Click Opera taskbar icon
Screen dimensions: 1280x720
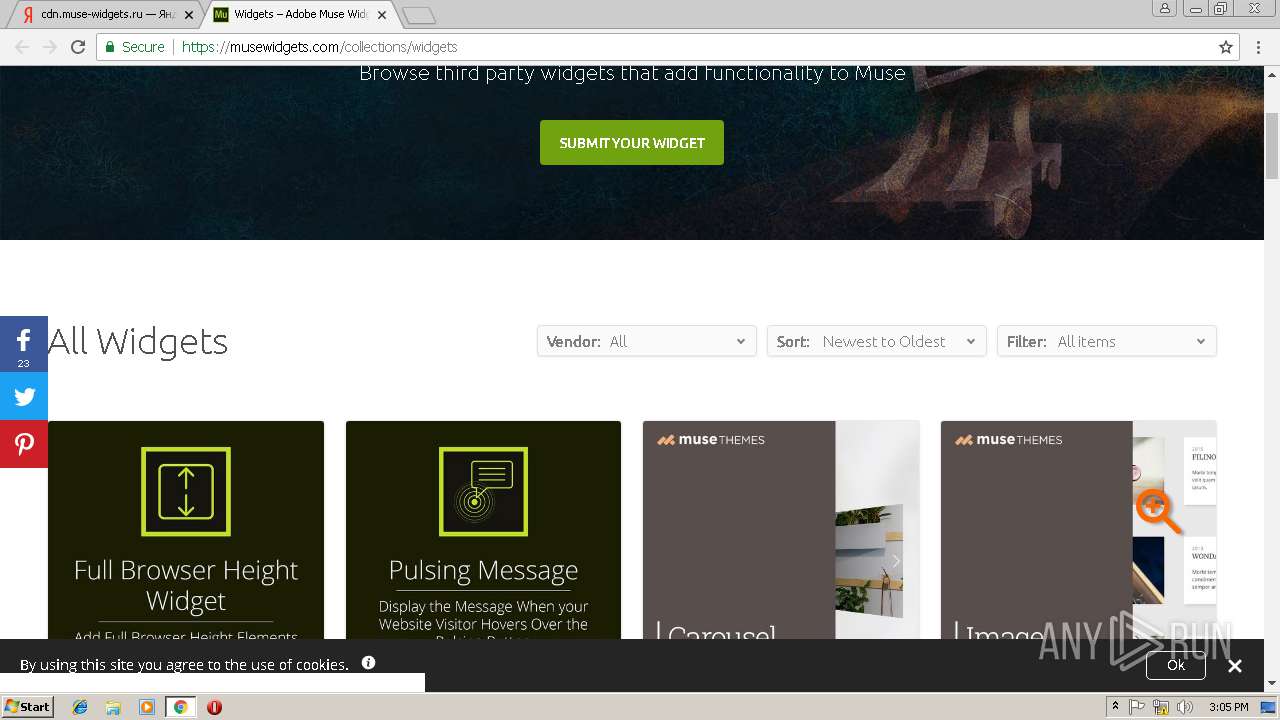click(214, 707)
